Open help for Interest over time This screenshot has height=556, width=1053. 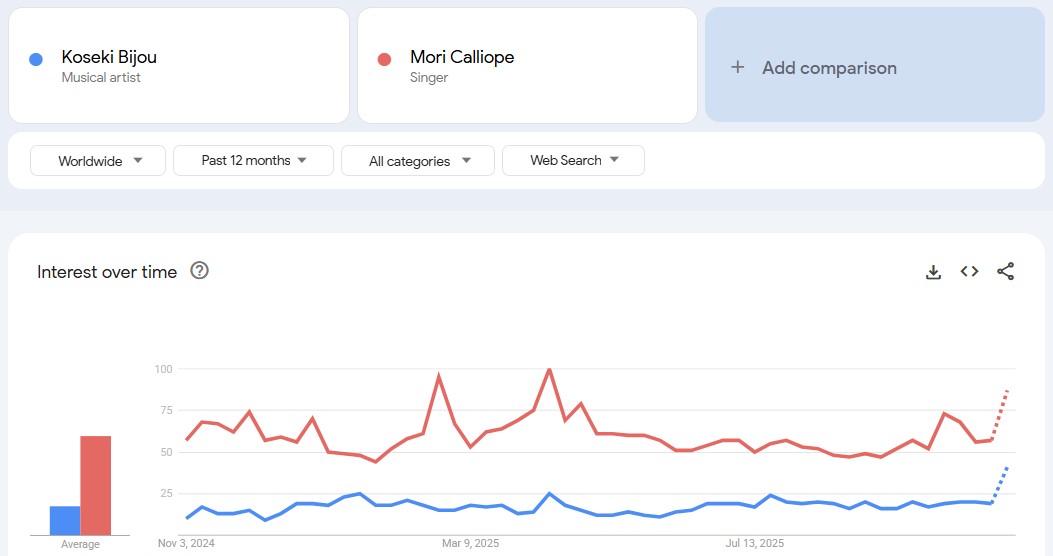pos(199,271)
